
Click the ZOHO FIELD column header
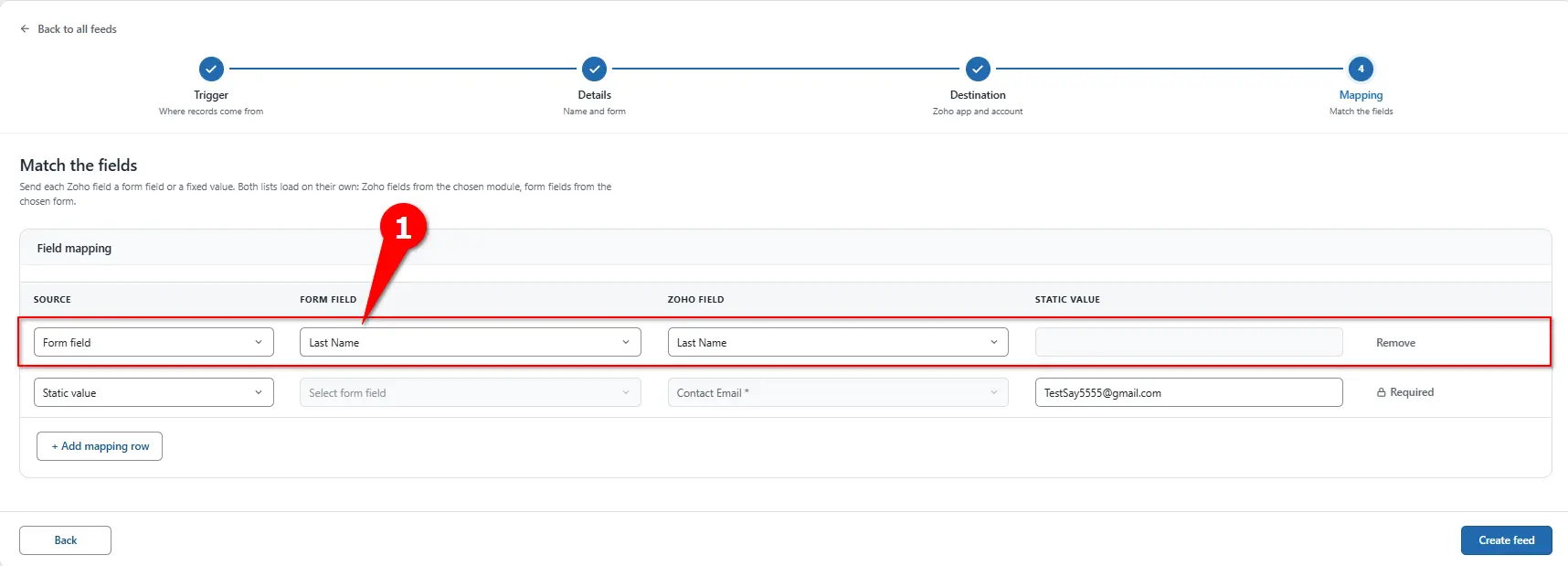(695, 299)
